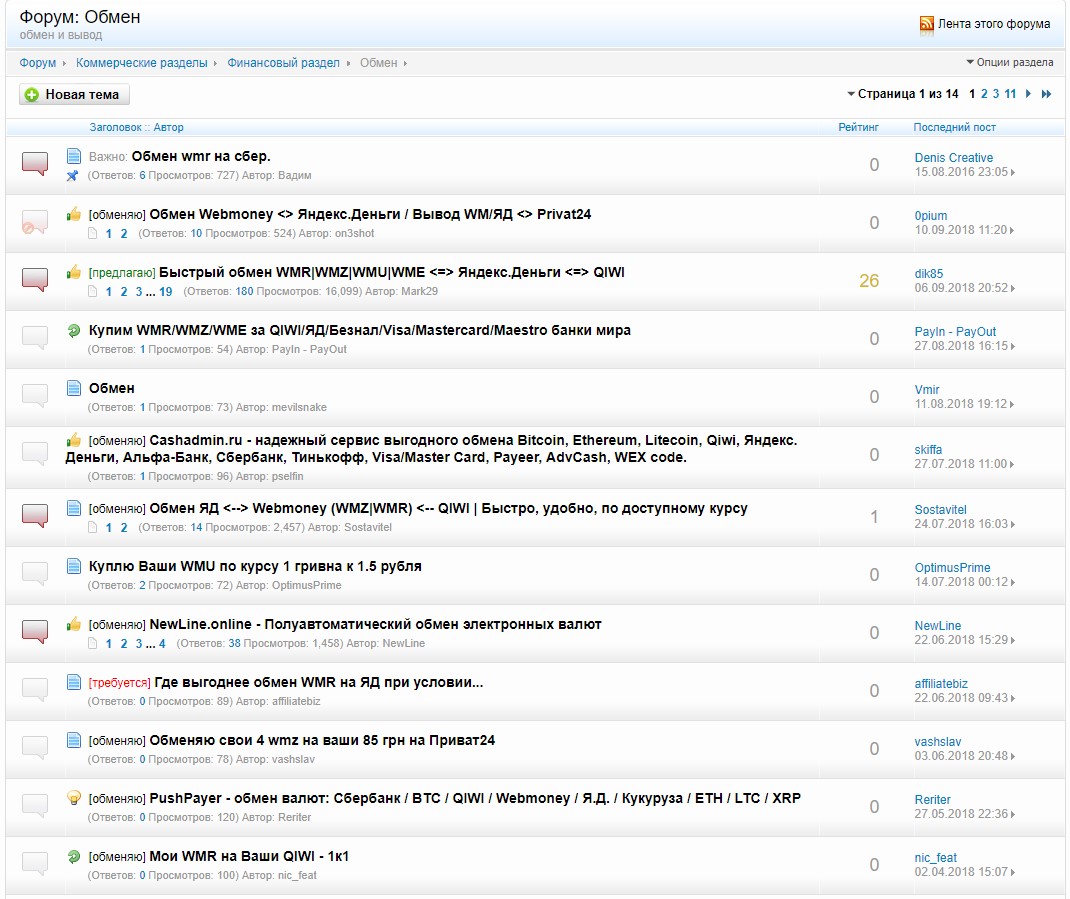1070x899 pixels.
Task: Open page 2 of the Privat24 thread
Action: (x=124, y=233)
